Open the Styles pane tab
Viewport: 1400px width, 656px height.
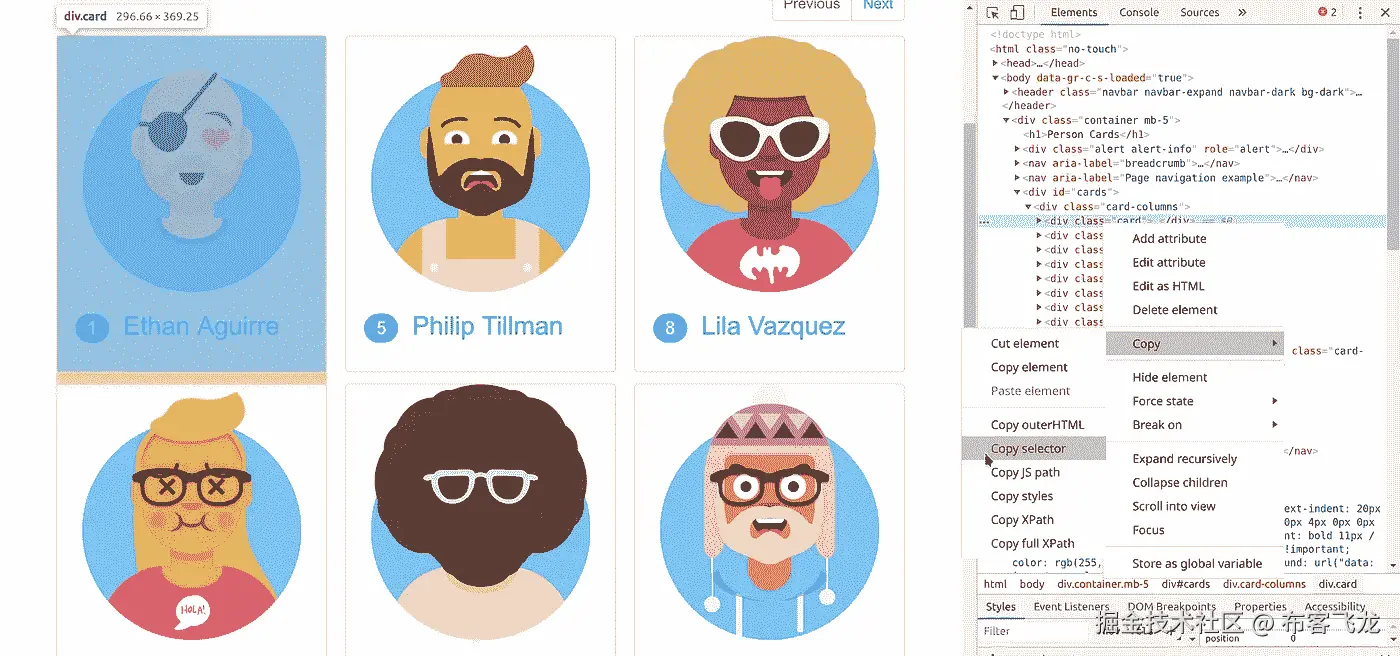(1000, 607)
